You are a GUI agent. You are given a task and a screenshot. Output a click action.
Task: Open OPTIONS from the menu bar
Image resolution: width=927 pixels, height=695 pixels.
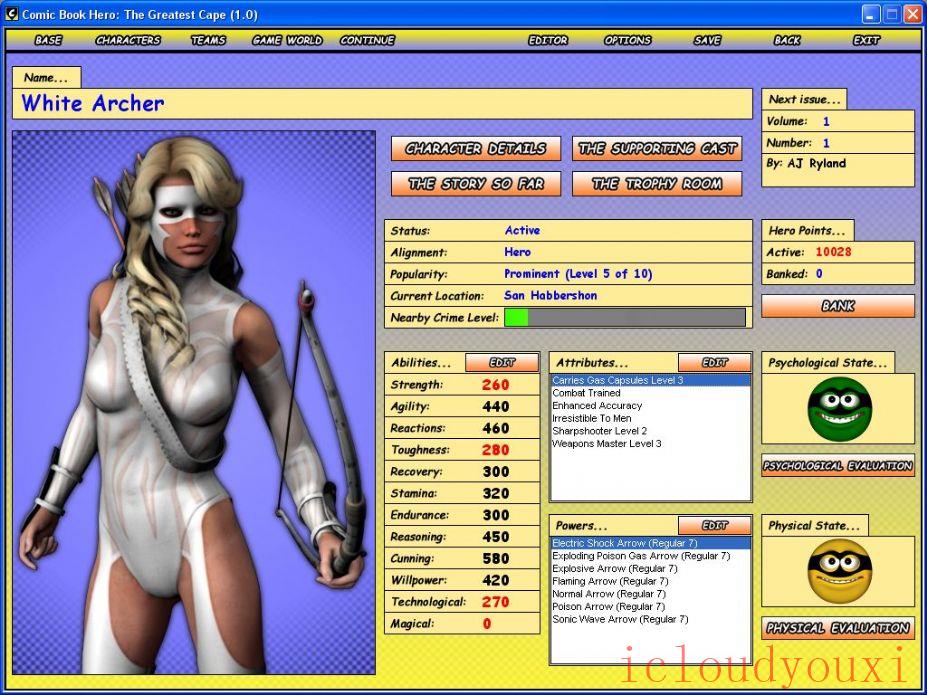pos(627,40)
